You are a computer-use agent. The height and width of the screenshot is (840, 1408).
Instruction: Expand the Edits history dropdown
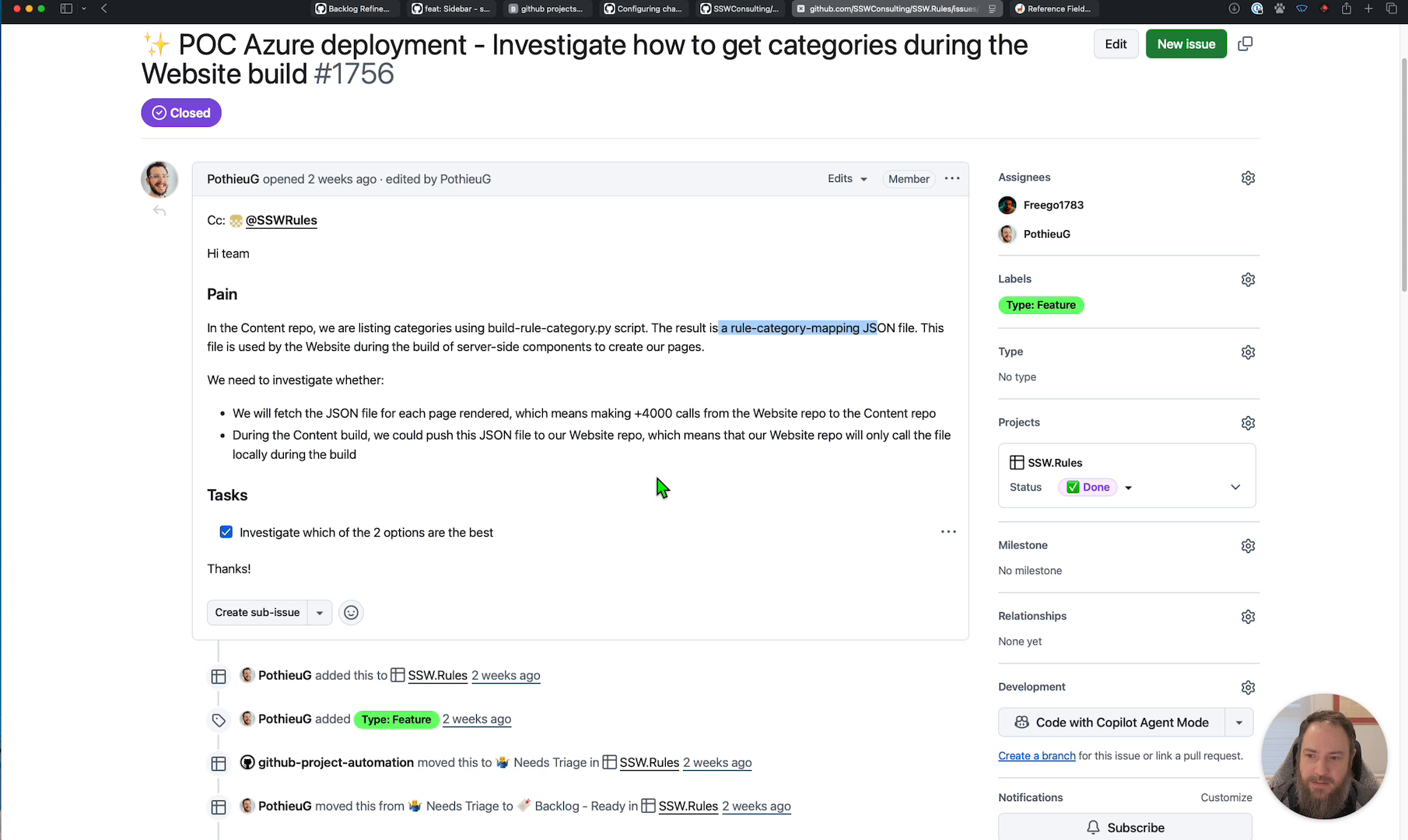click(x=847, y=179)
